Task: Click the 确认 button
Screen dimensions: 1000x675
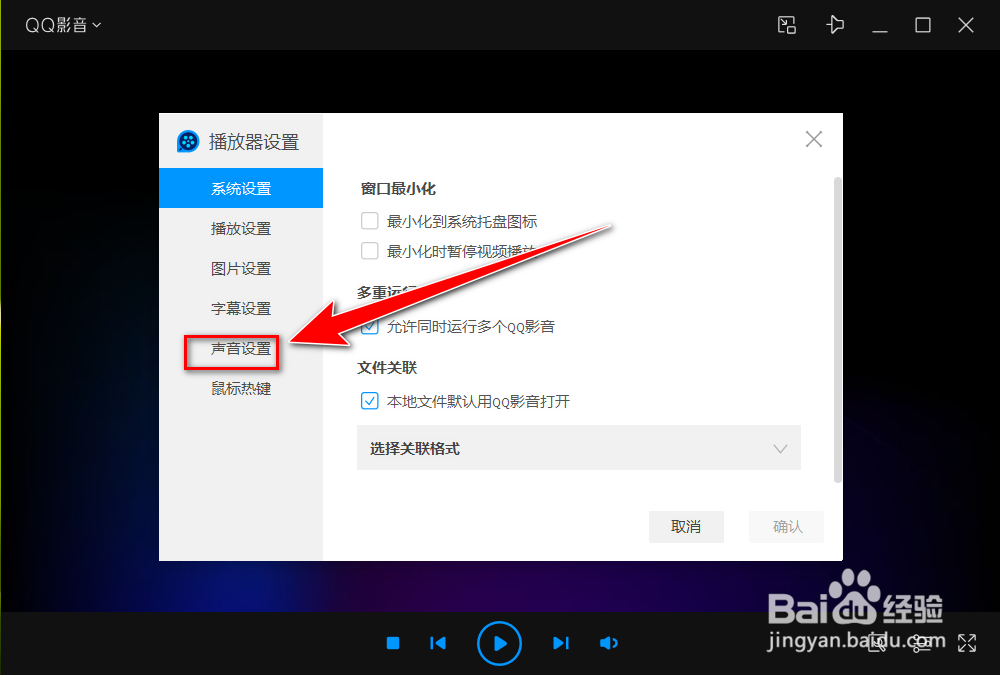Action: point(787,527)
